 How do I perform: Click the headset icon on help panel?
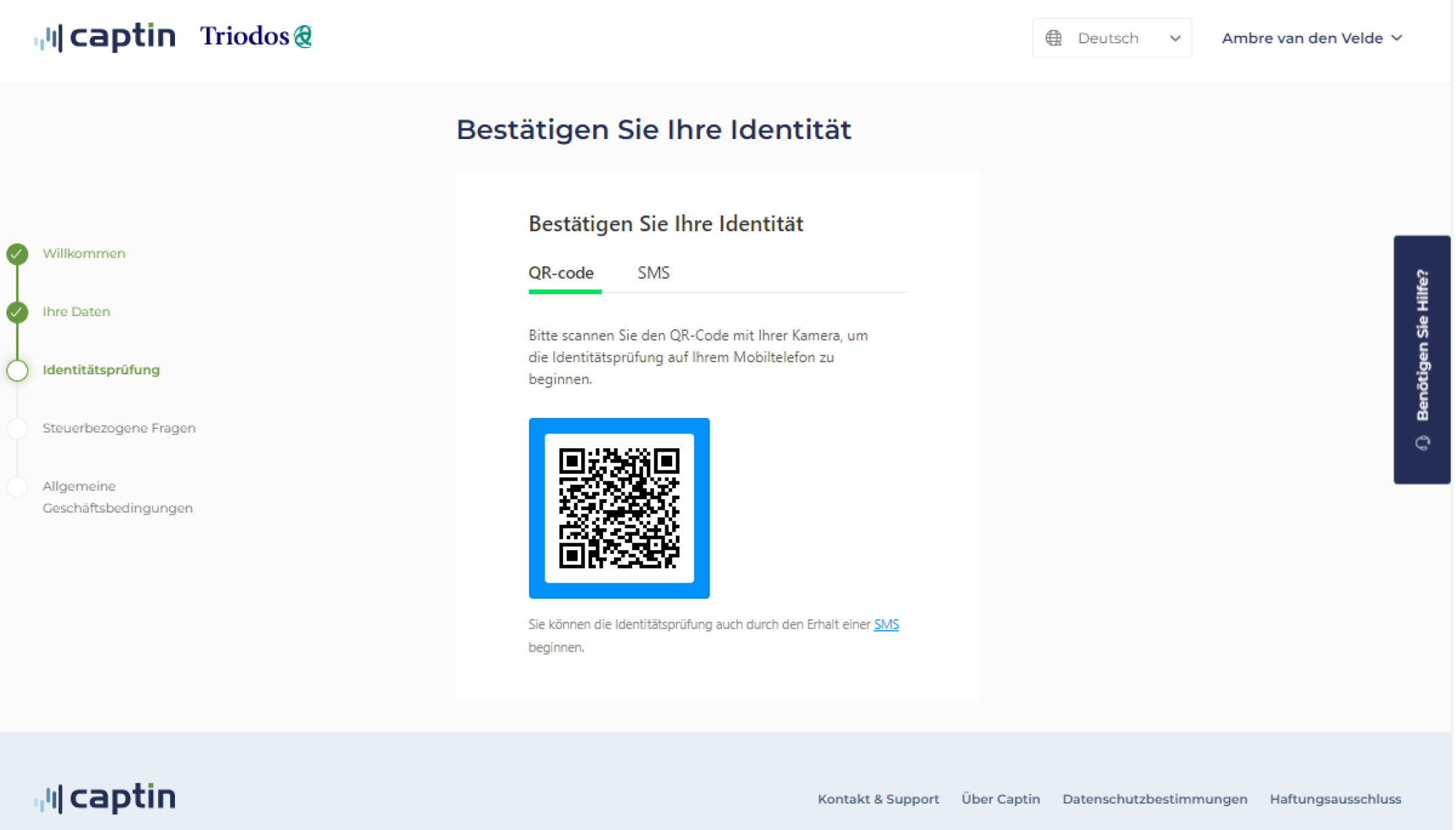(1423, 443)
